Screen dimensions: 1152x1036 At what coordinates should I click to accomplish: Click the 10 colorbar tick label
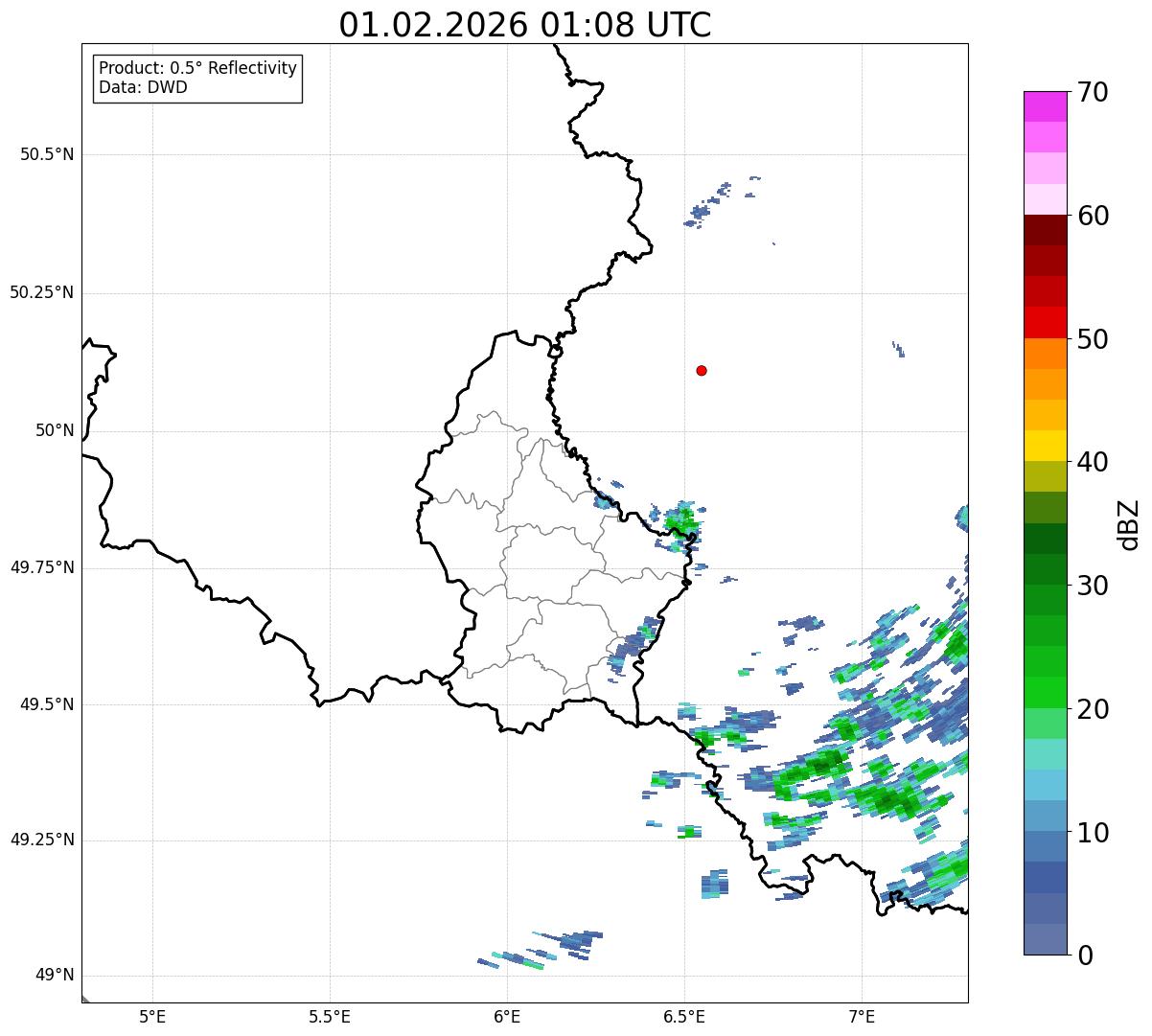(1093, 832)
